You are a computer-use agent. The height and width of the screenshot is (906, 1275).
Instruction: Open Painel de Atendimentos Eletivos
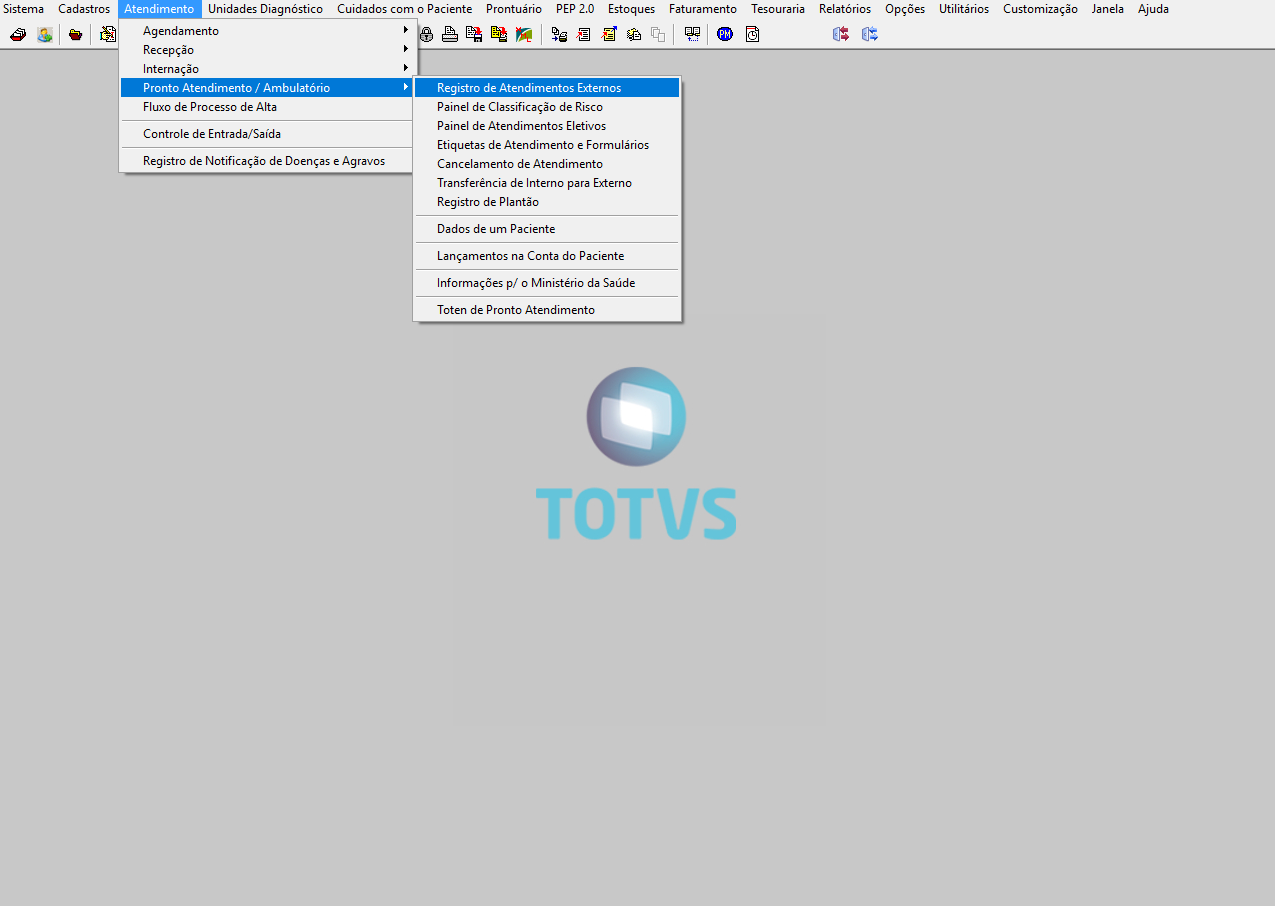[547, 126]
